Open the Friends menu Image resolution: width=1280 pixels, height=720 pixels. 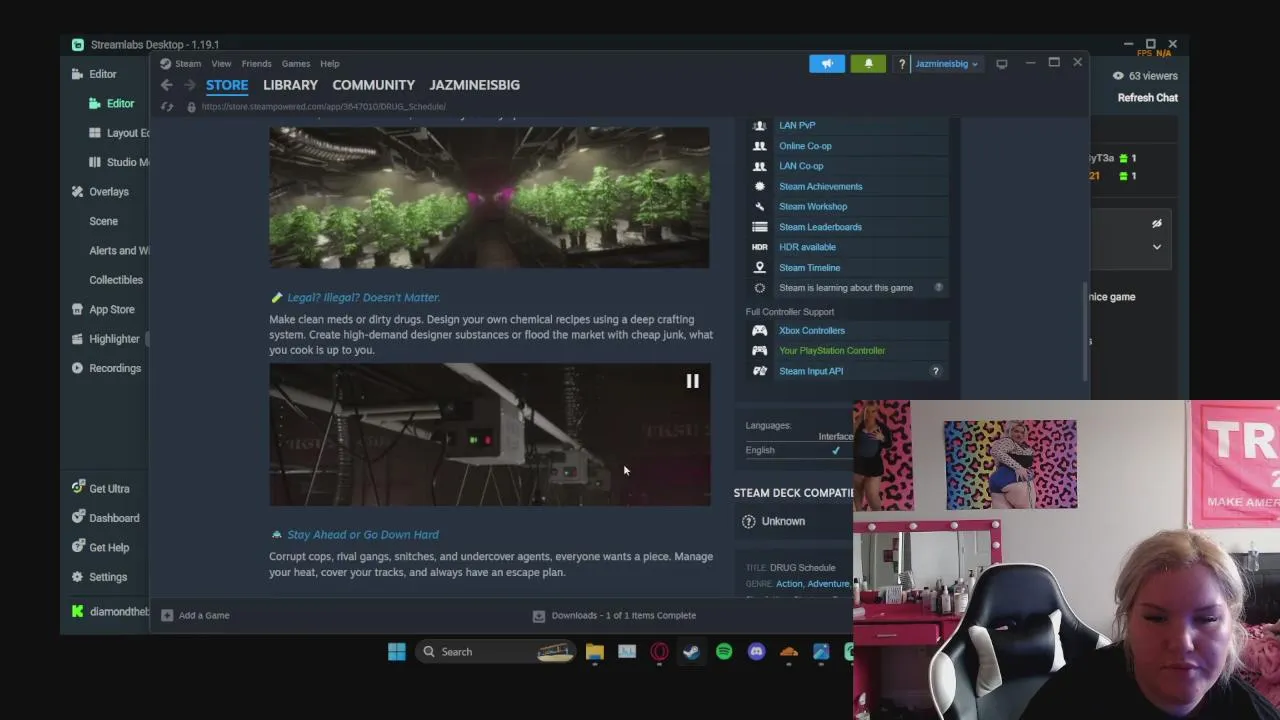tap(256, 63)
